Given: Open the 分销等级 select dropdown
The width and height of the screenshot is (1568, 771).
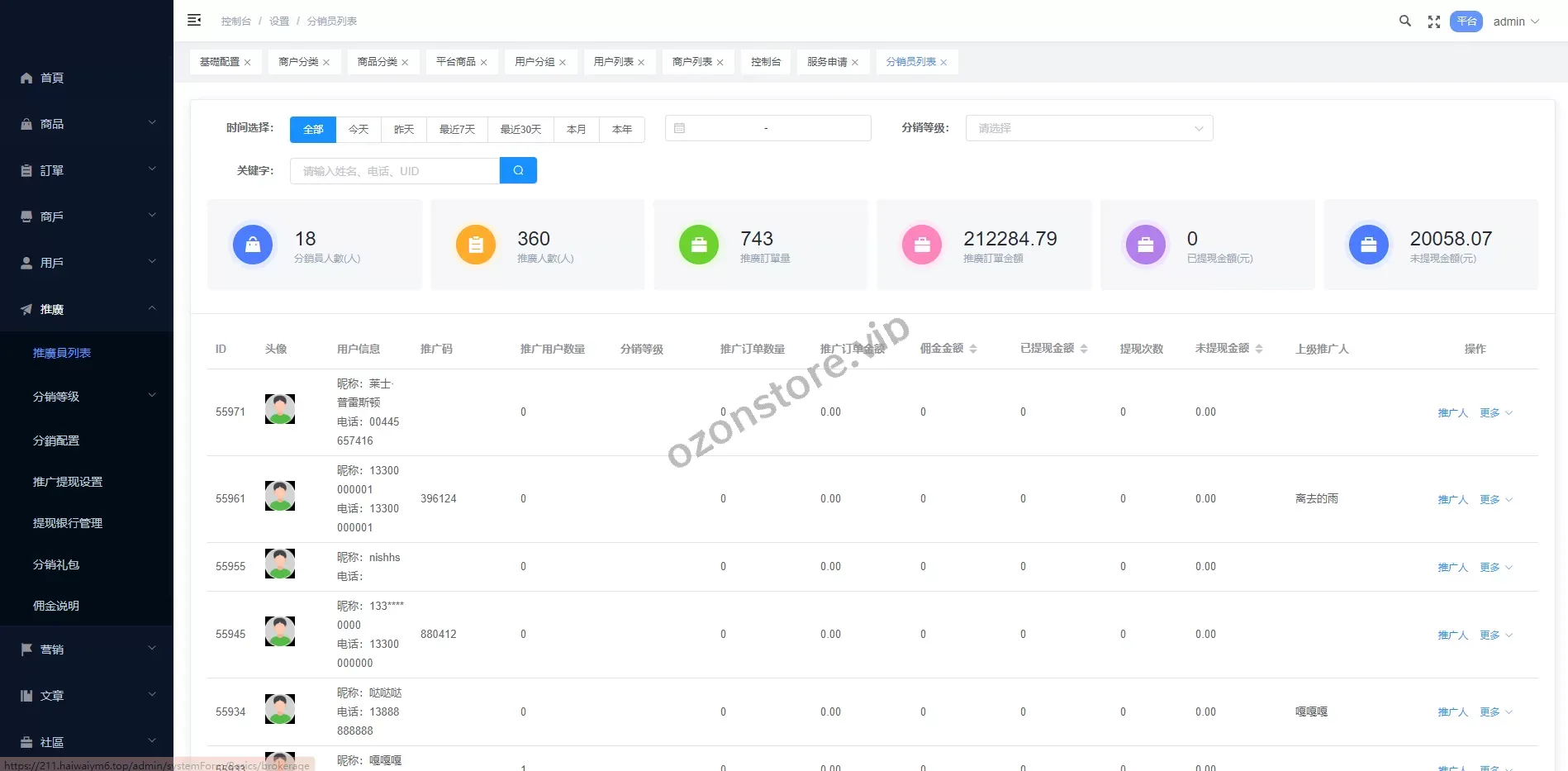Looking at the screenshot, I should tap(1089, 129).
